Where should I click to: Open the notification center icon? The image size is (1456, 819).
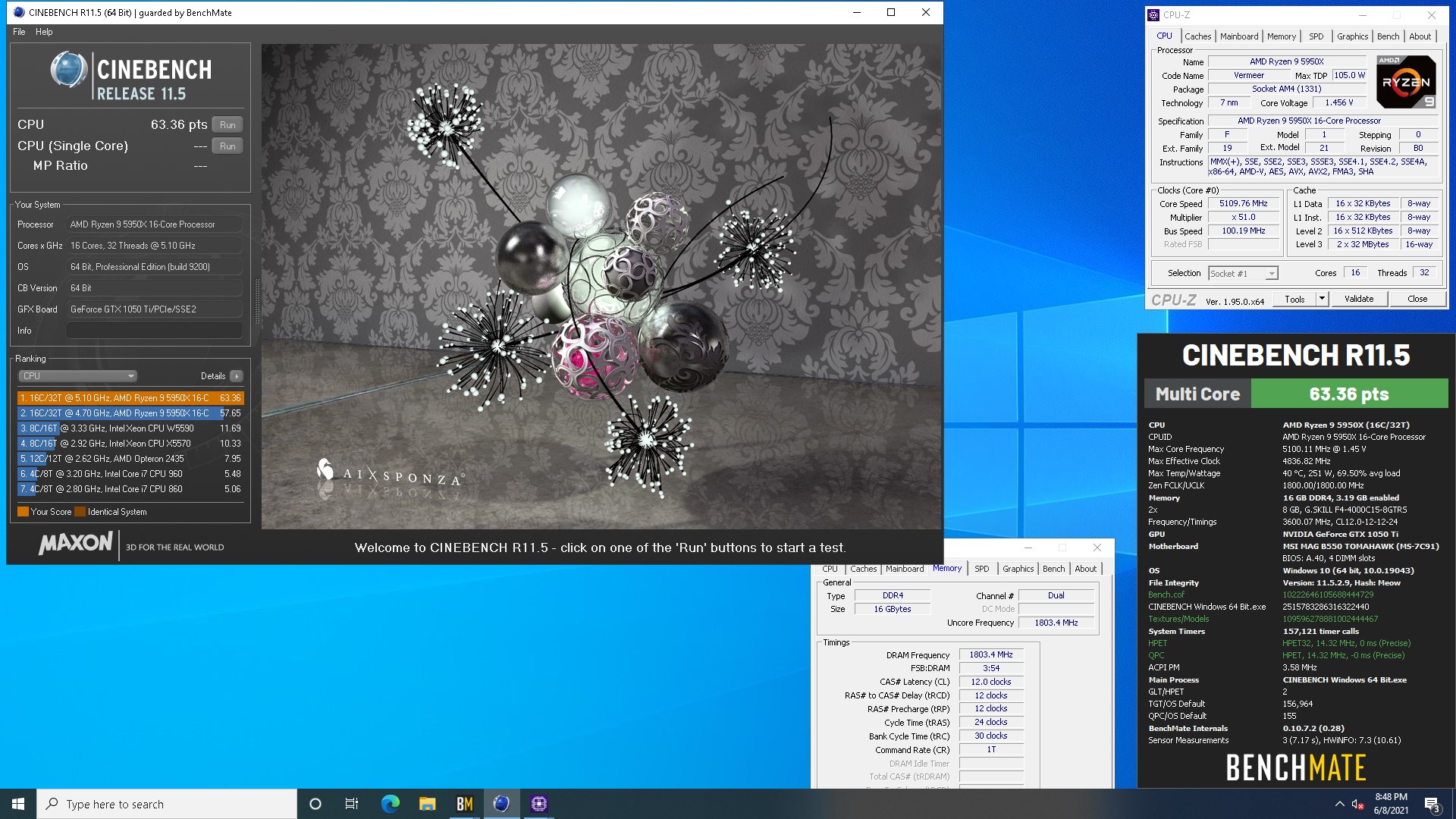point(1432,804)
